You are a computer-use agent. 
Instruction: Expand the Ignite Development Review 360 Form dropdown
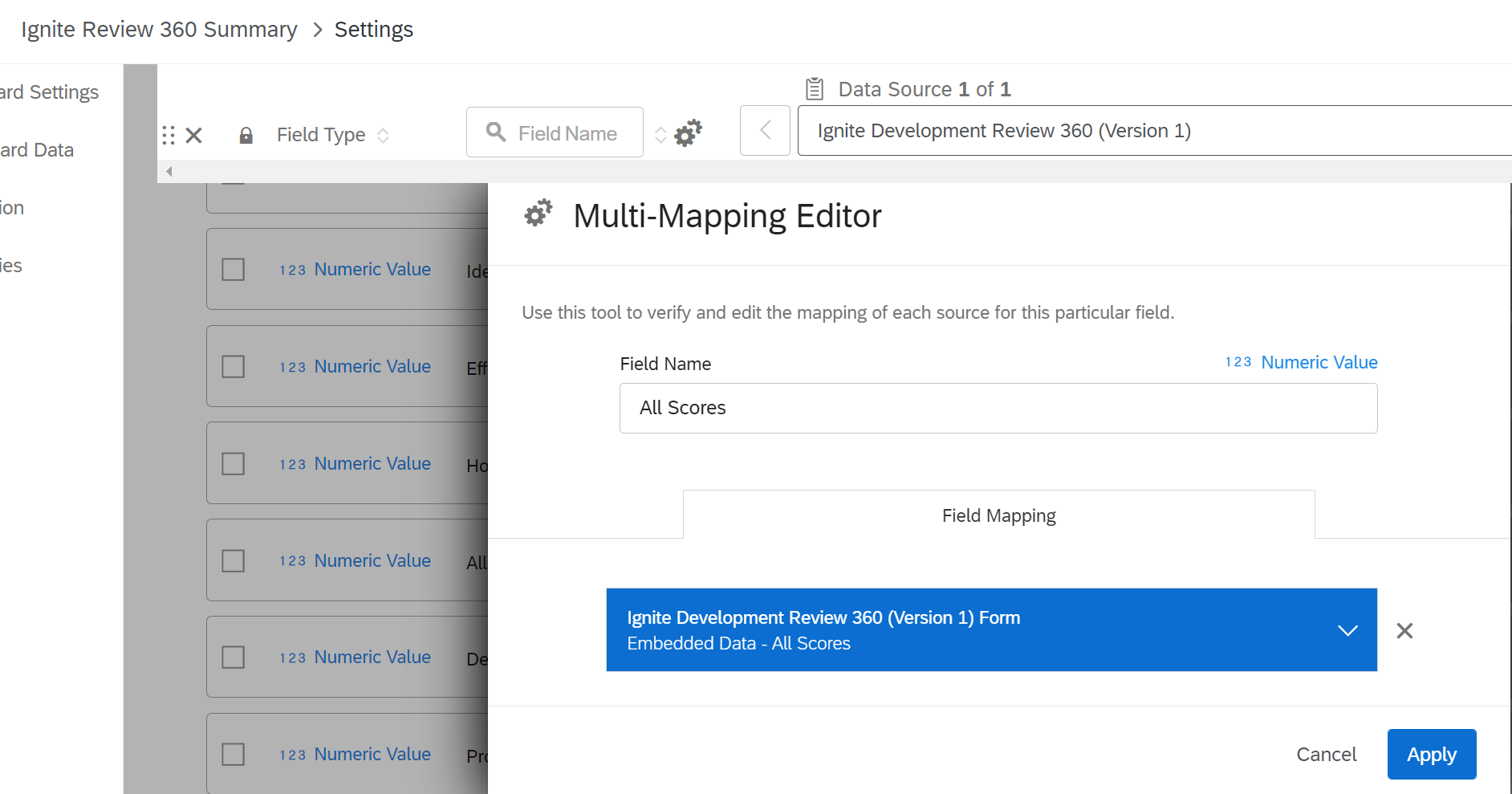1348,631
